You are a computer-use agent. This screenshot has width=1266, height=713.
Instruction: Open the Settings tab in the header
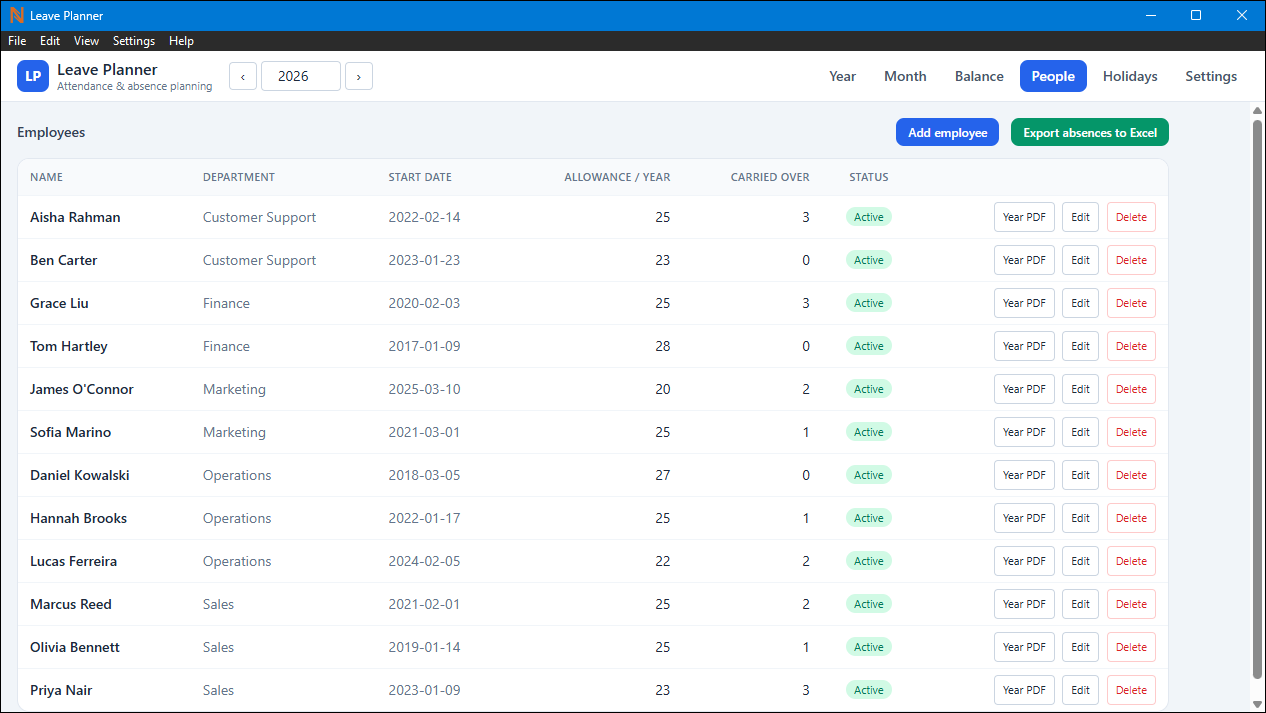[1211, 76]
